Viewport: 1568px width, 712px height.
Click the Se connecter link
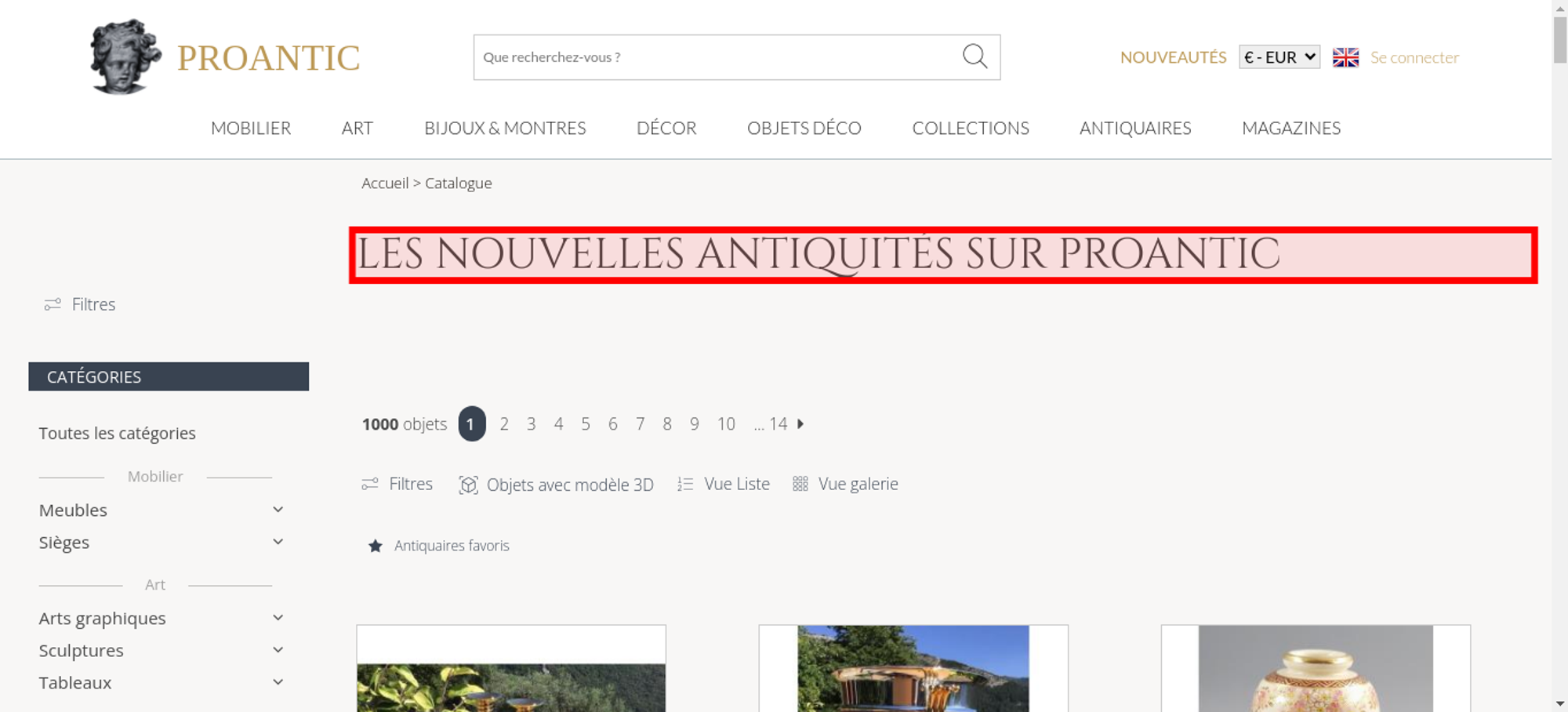1414,57
